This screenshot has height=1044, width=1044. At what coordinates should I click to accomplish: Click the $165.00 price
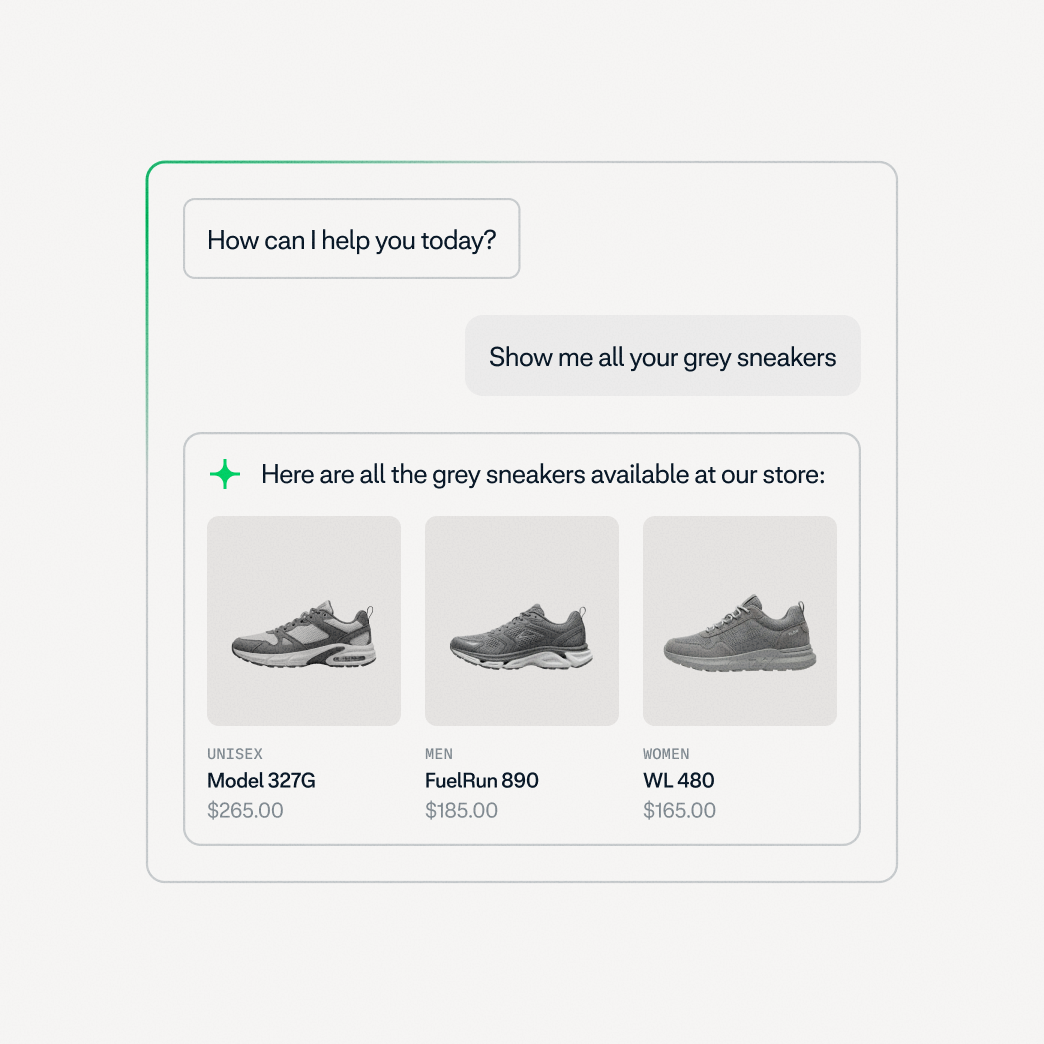[x=679, y=811]
